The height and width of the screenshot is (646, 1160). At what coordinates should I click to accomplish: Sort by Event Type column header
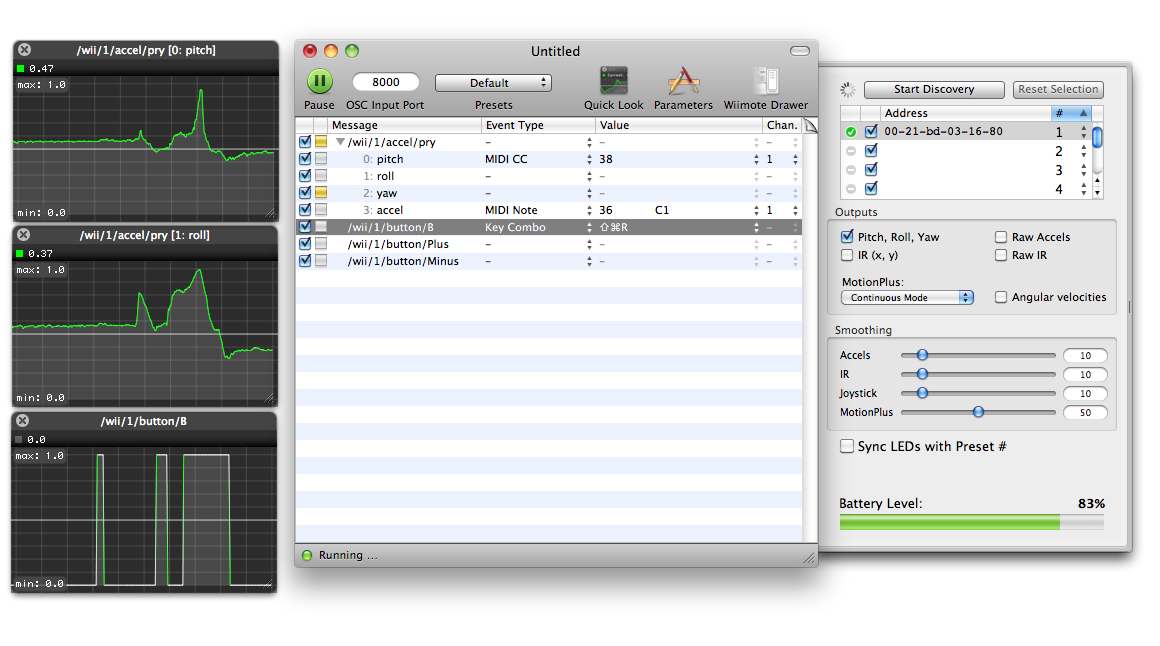[538, 125]
